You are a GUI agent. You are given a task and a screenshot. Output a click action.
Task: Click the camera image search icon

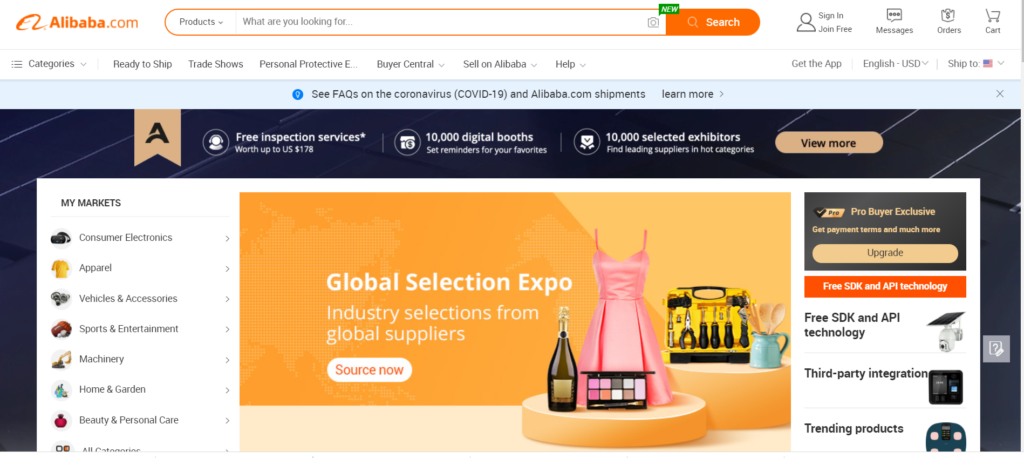pos(653,22)
